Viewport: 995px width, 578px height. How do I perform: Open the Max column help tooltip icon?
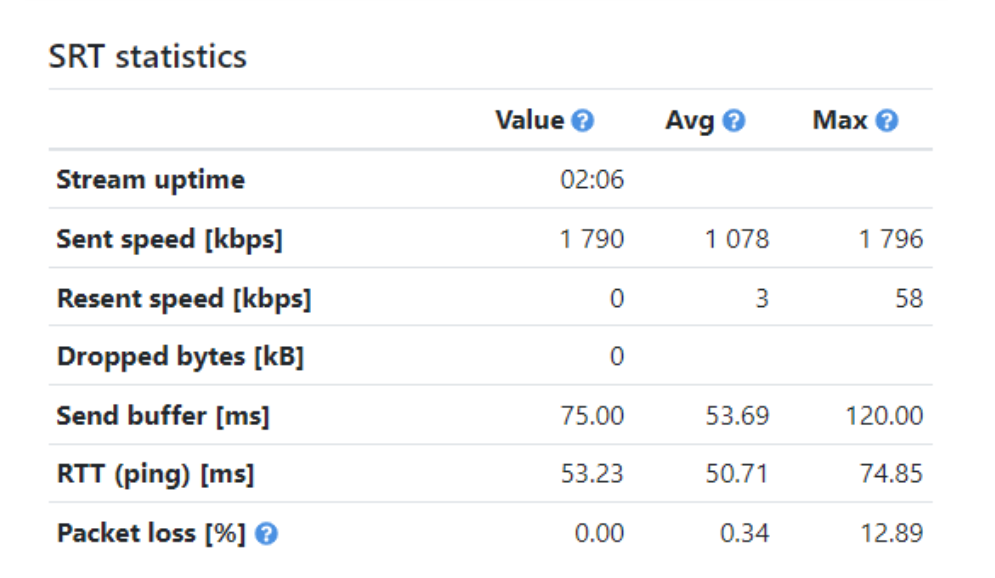[x=886, y=120]
